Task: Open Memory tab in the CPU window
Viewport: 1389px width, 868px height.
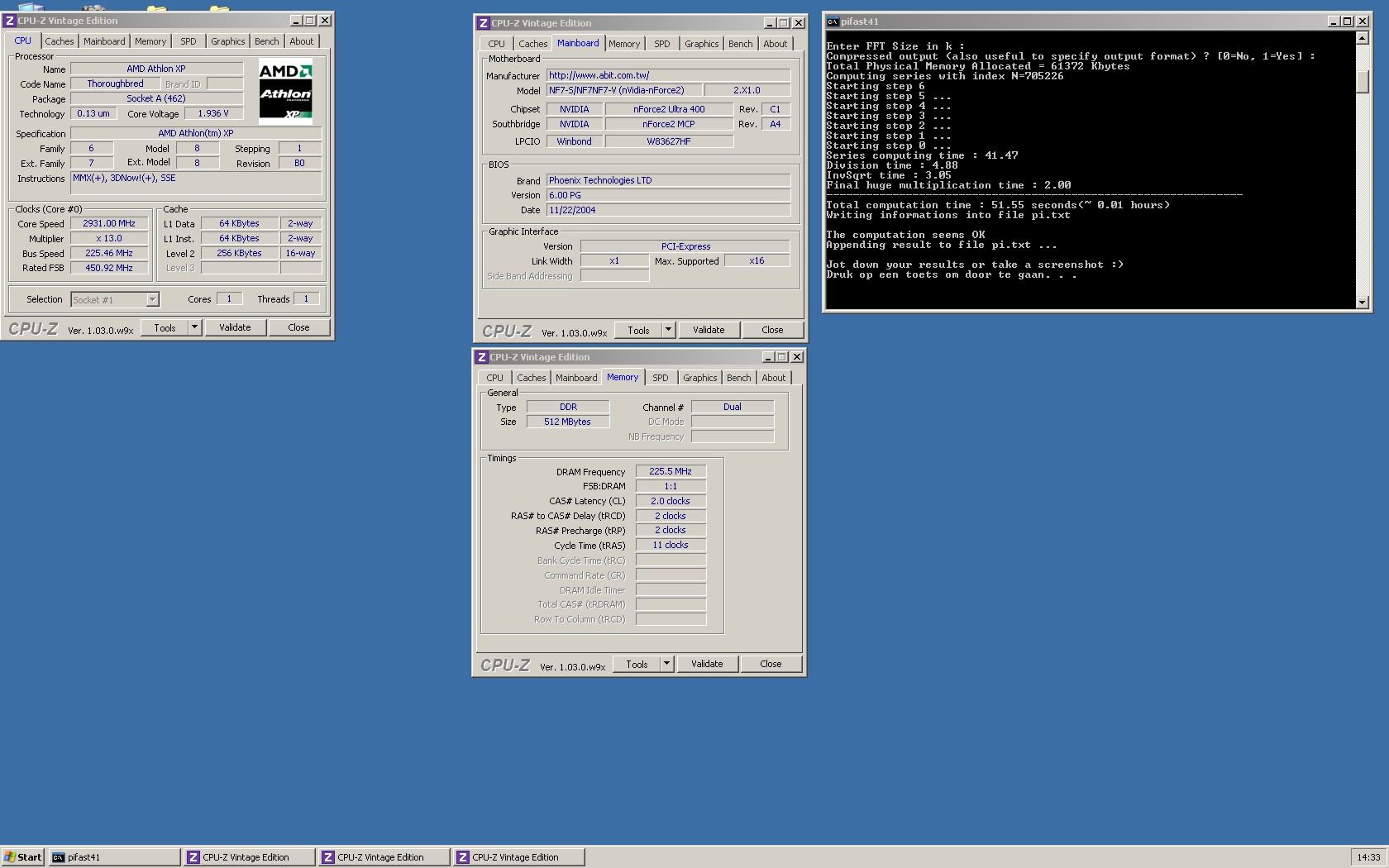Action: [150, 41]
